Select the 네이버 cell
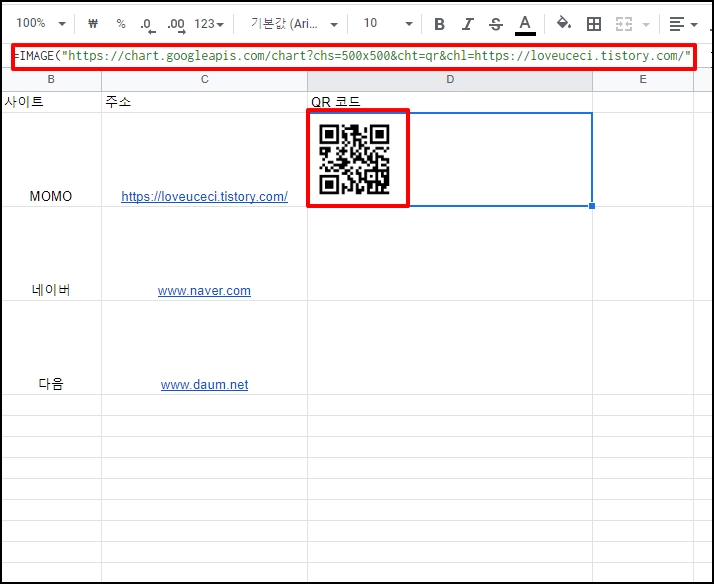 point(51,254)
